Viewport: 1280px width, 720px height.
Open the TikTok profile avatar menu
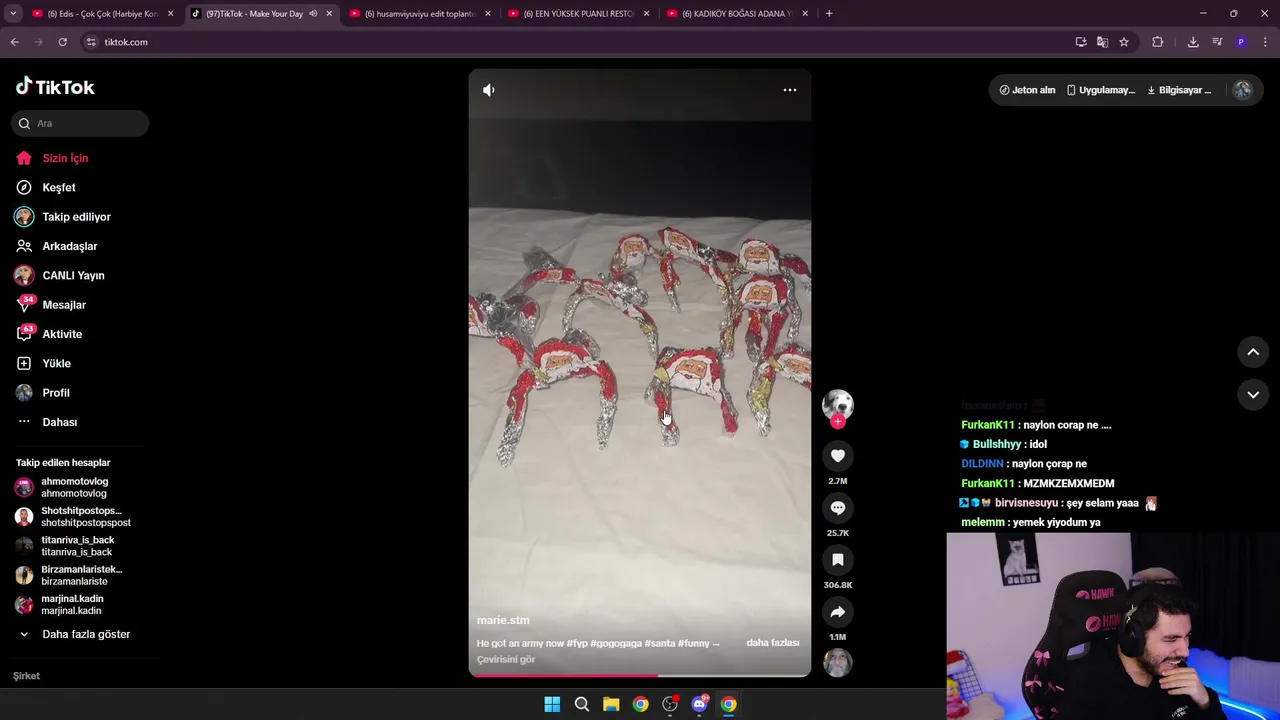tap(1242, 90)
